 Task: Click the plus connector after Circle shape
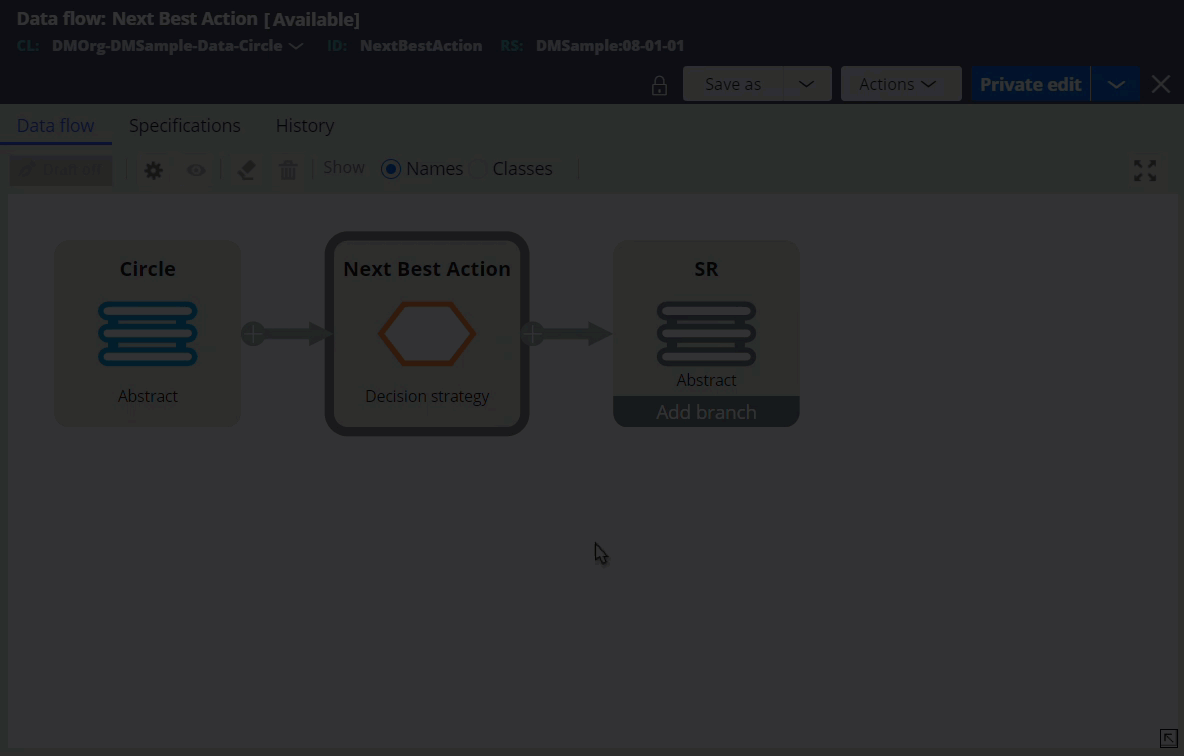(x=253, y=334)
